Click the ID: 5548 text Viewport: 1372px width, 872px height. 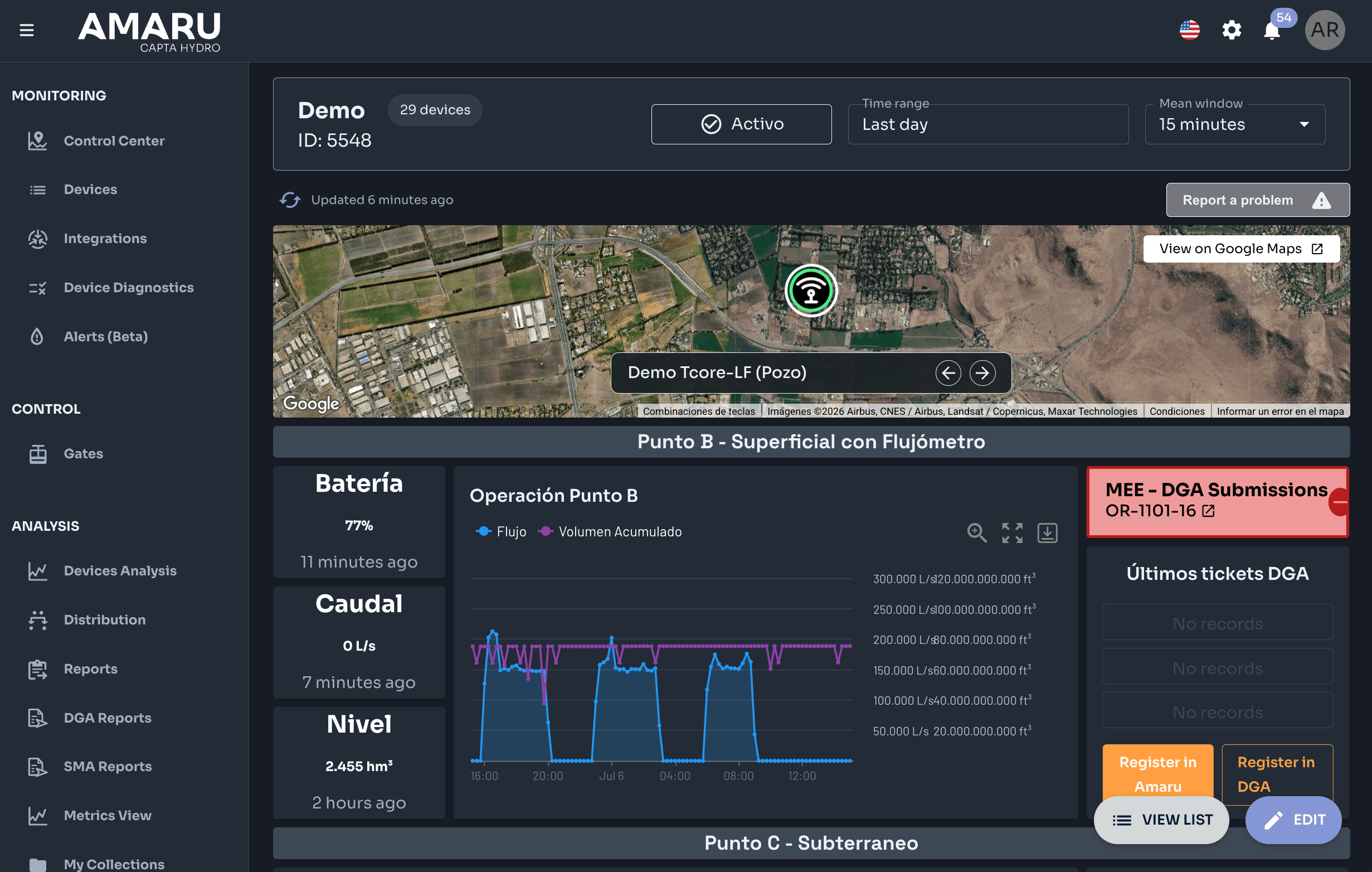click(x=334, y=140)
